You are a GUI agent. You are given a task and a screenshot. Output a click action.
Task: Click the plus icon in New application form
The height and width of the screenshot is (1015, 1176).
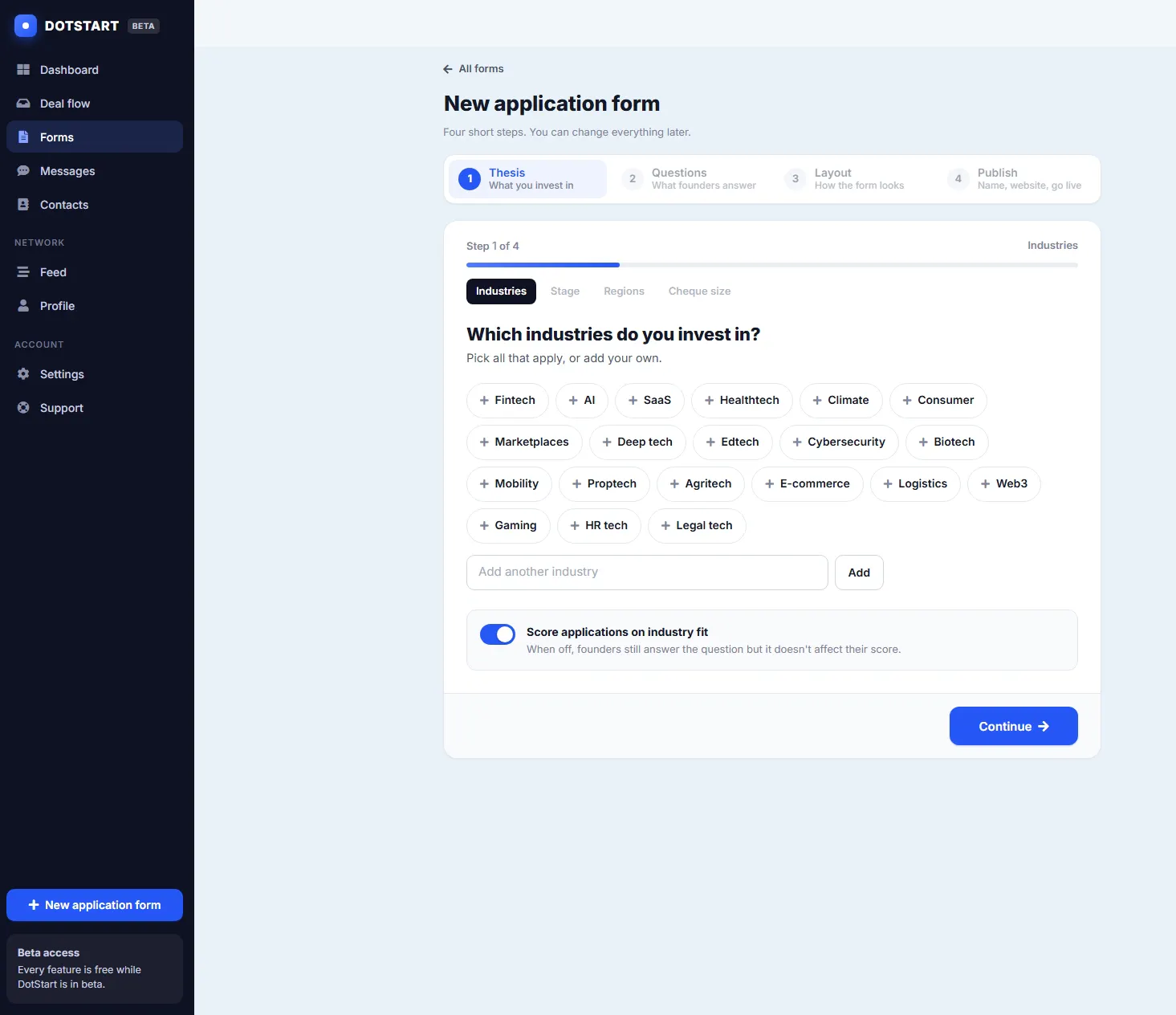point(34,905)
